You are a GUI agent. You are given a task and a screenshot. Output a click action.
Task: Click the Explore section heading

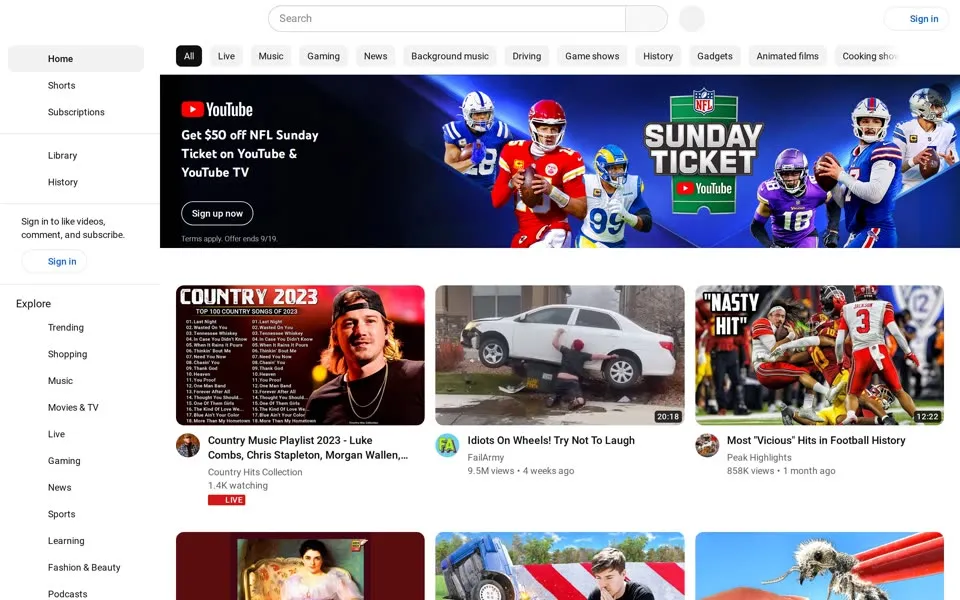[33, 304]
